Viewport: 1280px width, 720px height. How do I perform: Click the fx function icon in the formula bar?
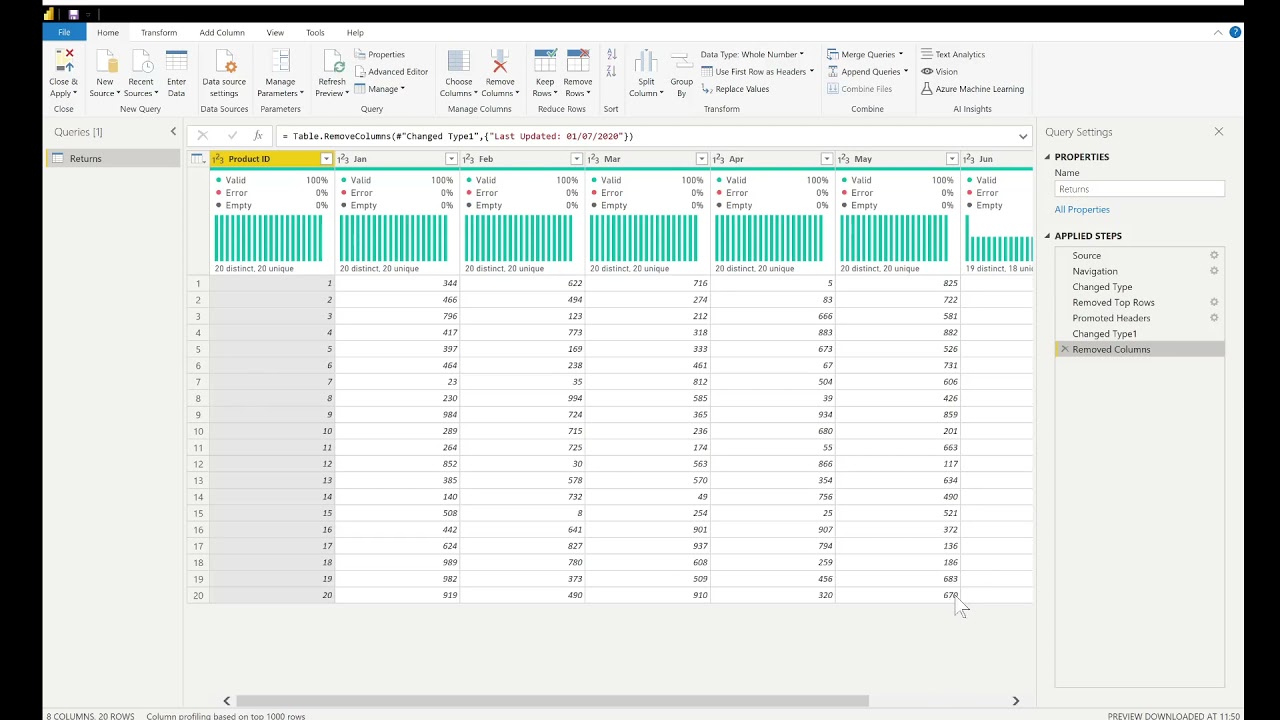(258, 136)
